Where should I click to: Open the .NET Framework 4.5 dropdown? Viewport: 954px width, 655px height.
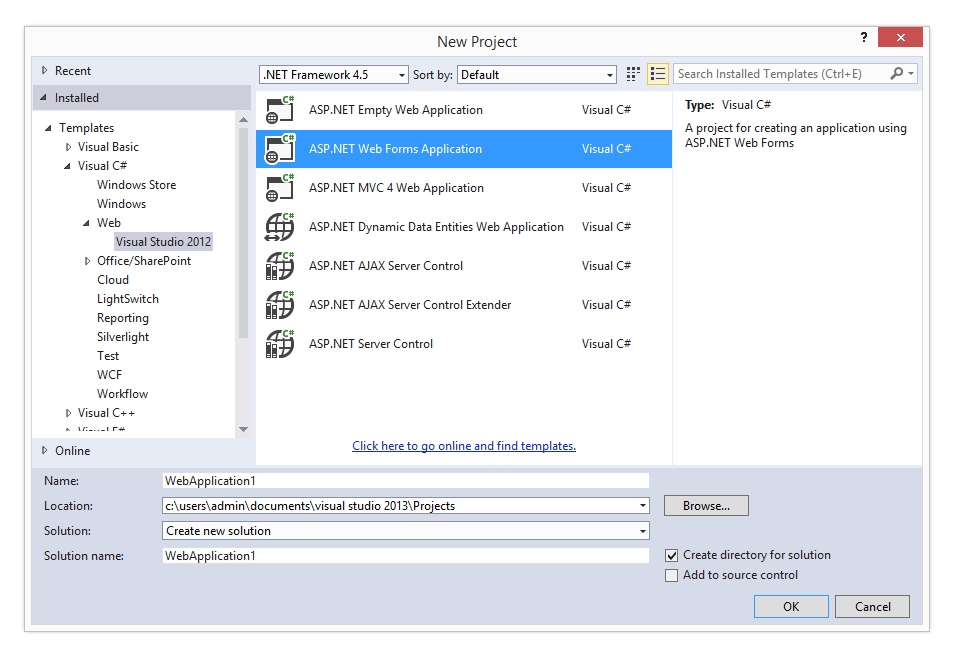tap(334, 75)
